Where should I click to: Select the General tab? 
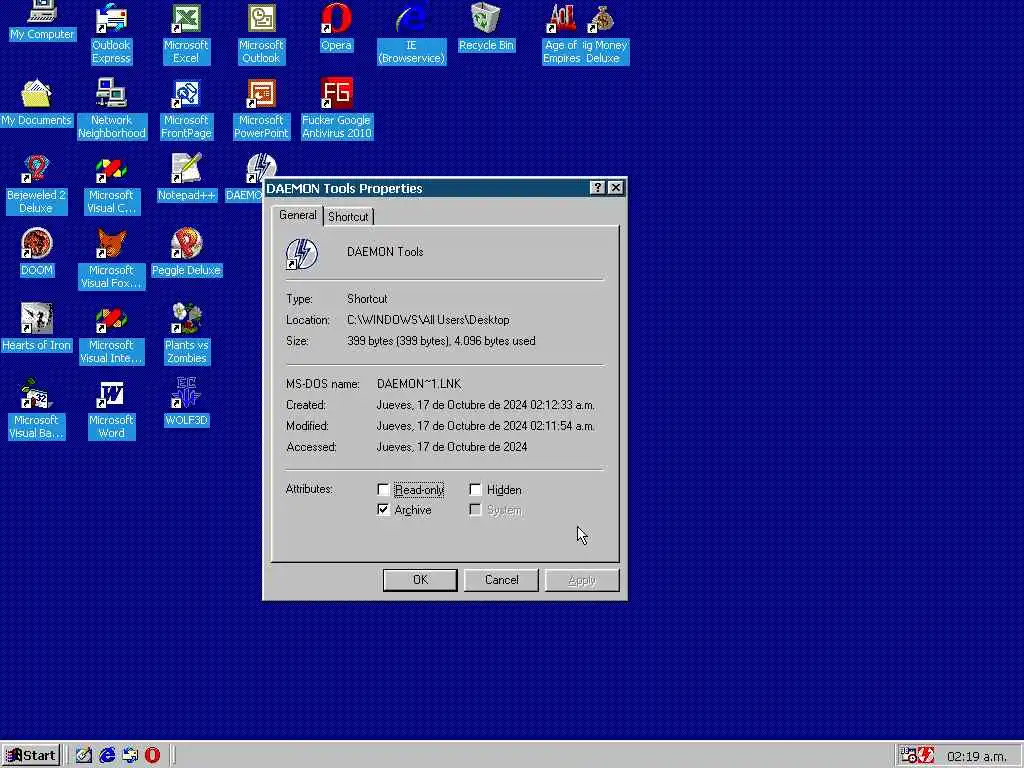(x=298, y=215)
